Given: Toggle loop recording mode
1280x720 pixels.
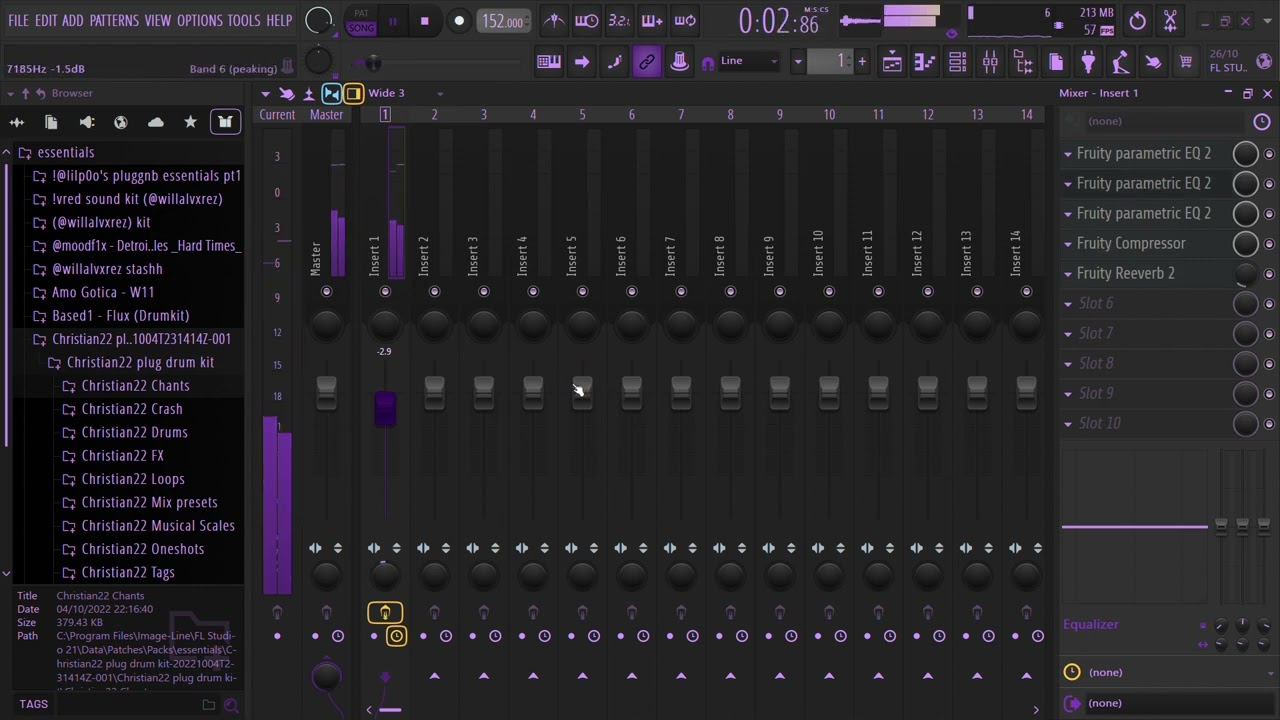Looking at the screenshot, I should coord(685,20).
